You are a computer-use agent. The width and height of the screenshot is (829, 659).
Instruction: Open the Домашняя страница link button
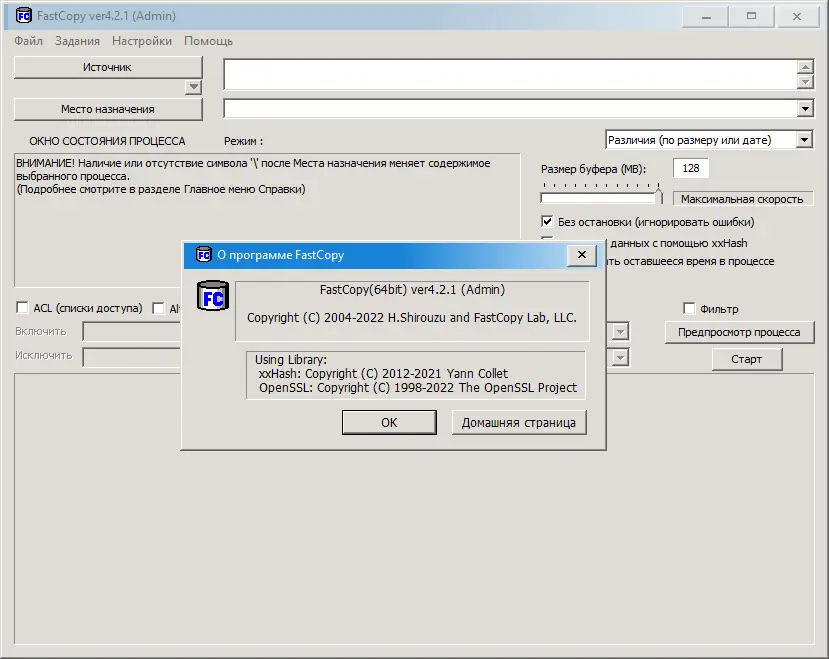click(519, 423)
